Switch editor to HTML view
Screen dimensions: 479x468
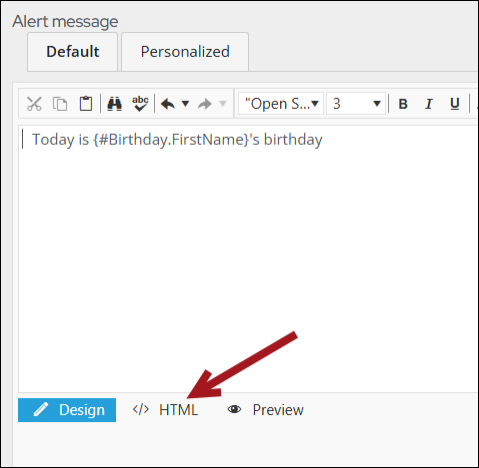click(166, 410)
